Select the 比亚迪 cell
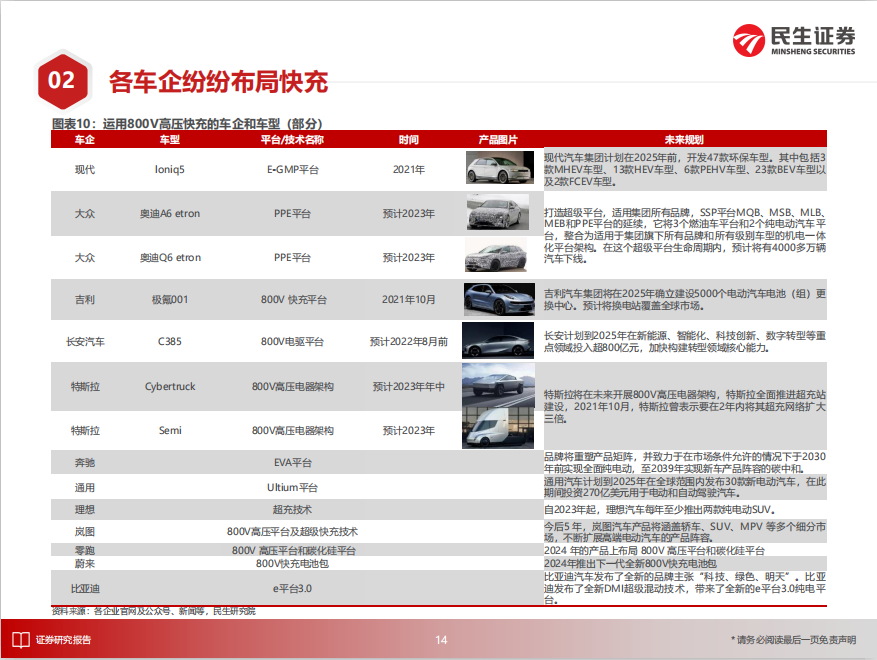This screenshot has height=660, width=877. click(85, 589)
